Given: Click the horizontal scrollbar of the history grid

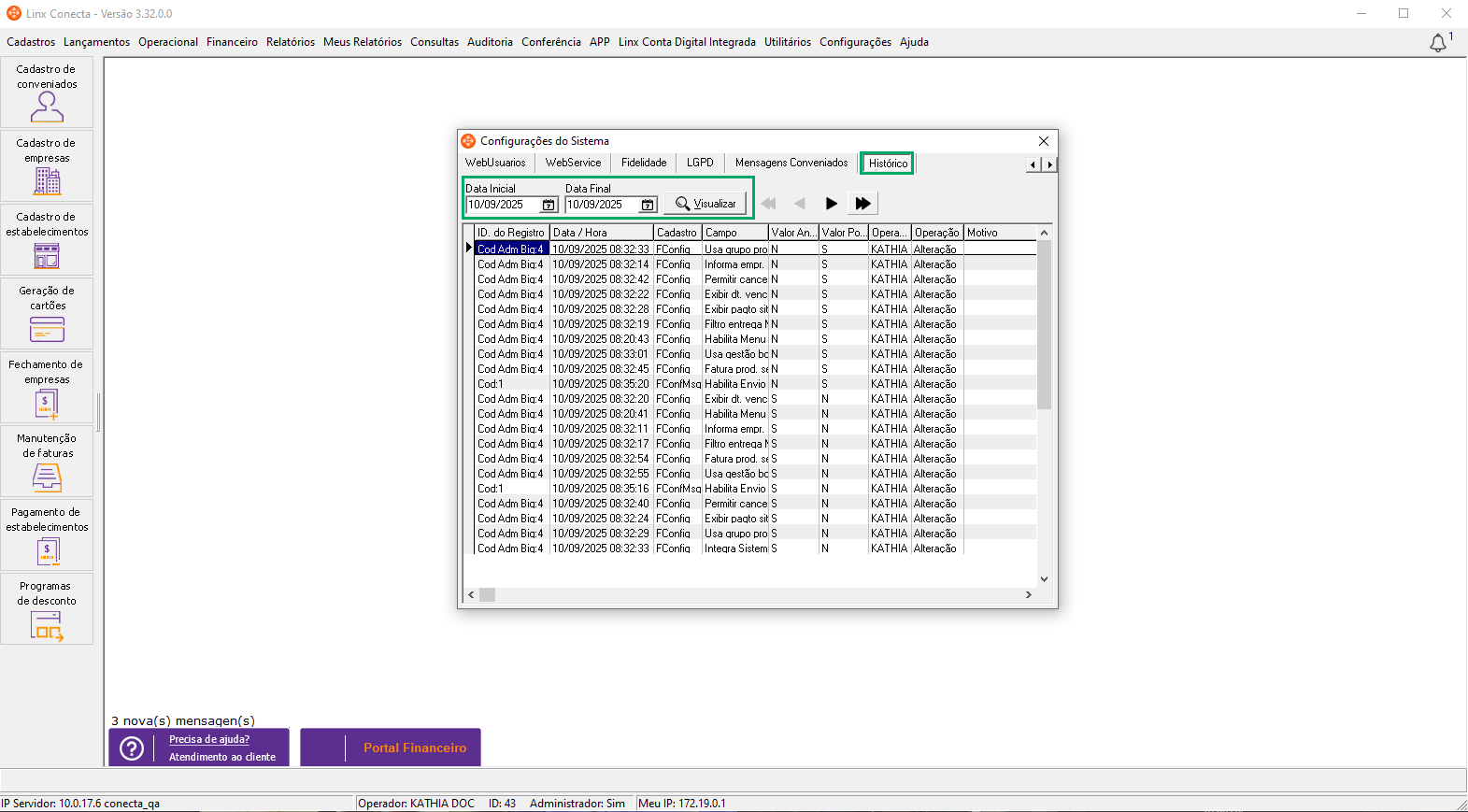Looking at the screenshot, I should (749, 594).
